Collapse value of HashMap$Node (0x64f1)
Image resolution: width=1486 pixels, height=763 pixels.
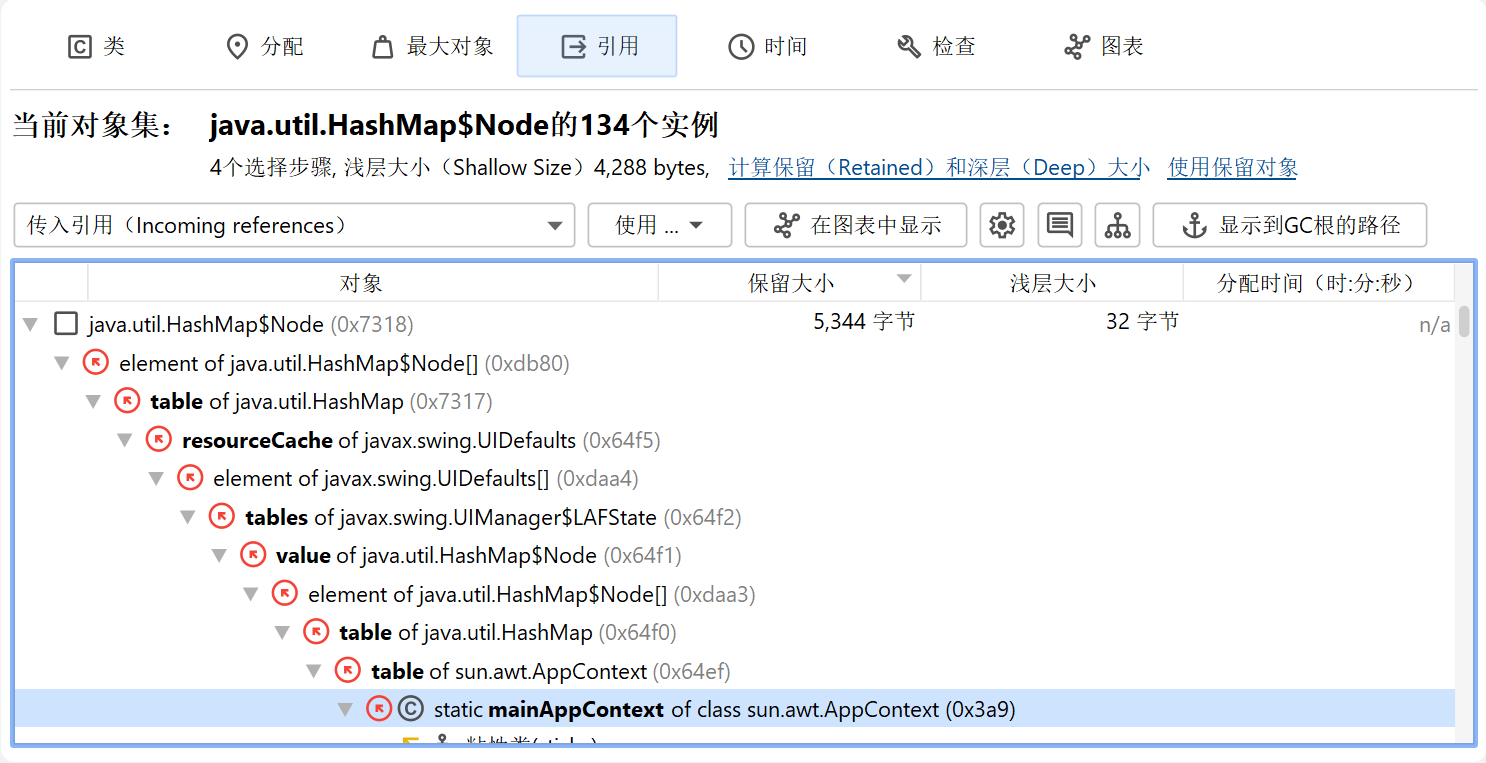[x=220, y=556]
